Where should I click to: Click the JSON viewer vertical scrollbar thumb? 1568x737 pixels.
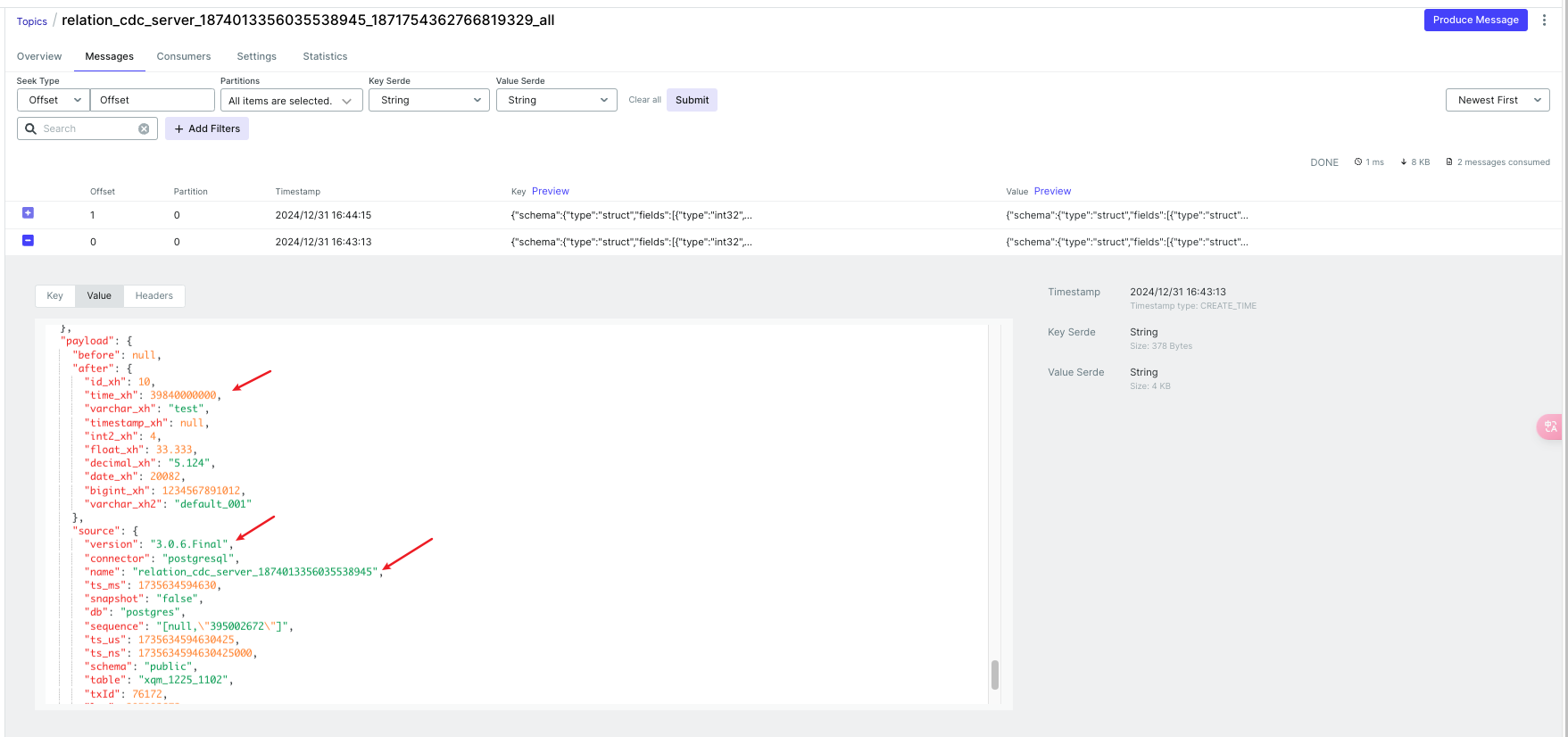click(994, 675)
